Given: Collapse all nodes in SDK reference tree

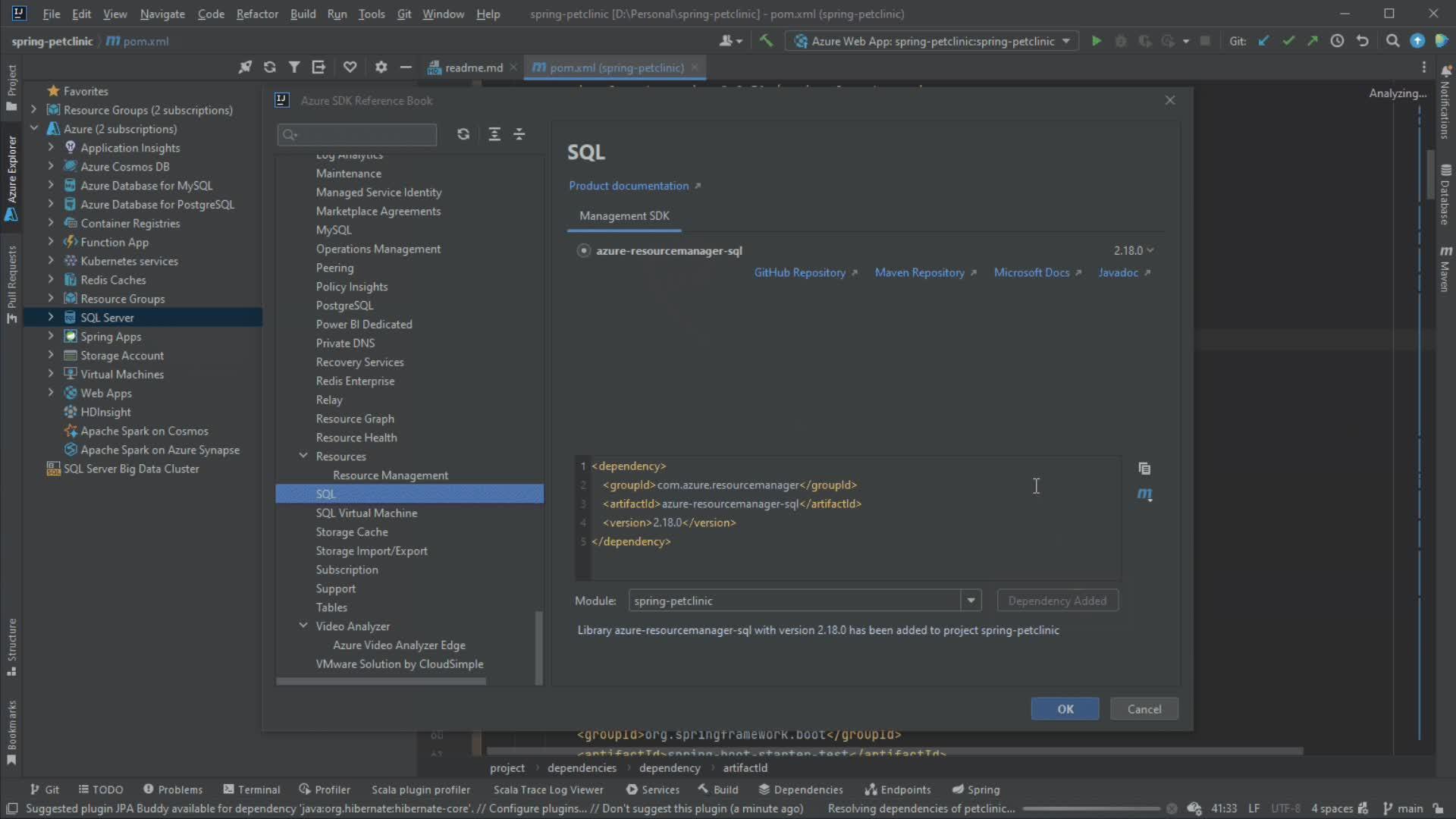Looking at the screenshot, I should [519, 134].
